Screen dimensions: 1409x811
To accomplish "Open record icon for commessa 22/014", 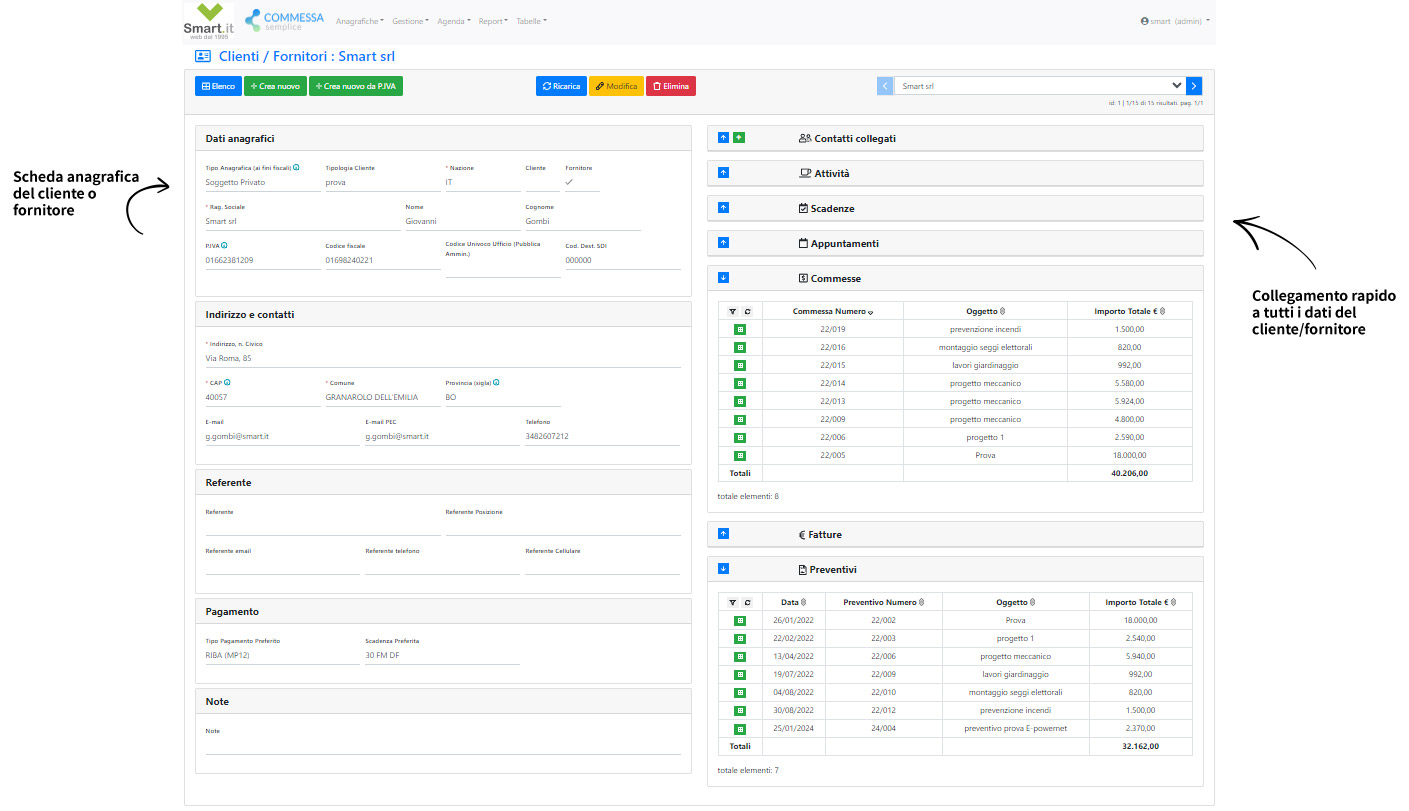I will (740, 383).
